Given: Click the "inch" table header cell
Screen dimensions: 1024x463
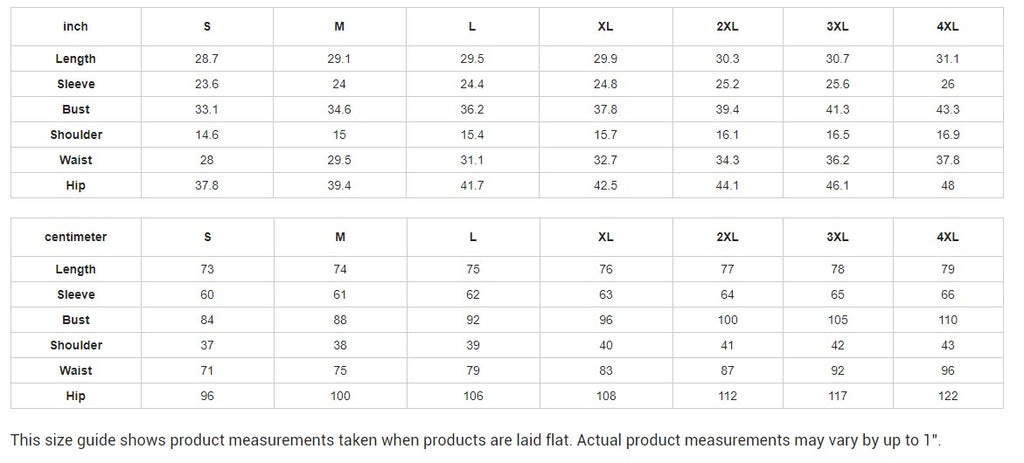Looking at the screenshot, I should 76,26.
